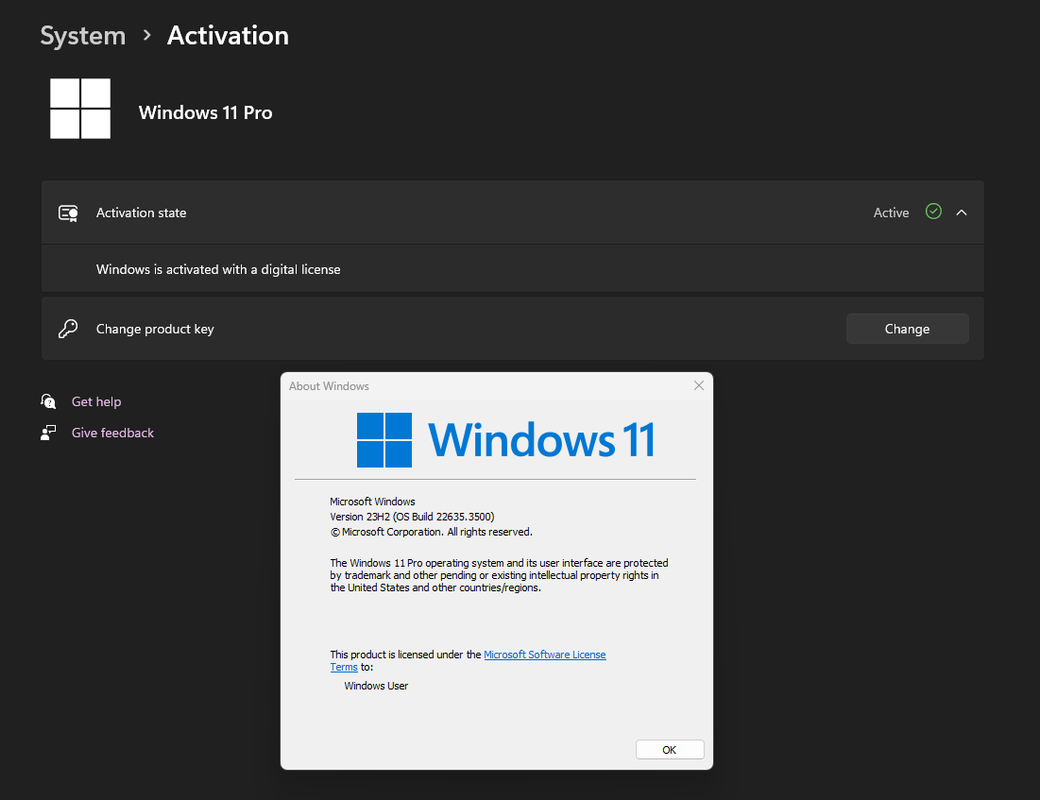The width and height of the screenshot is (1040, 800).
Task: Open the Terms link in the dialog
Action: click(344, 667)
